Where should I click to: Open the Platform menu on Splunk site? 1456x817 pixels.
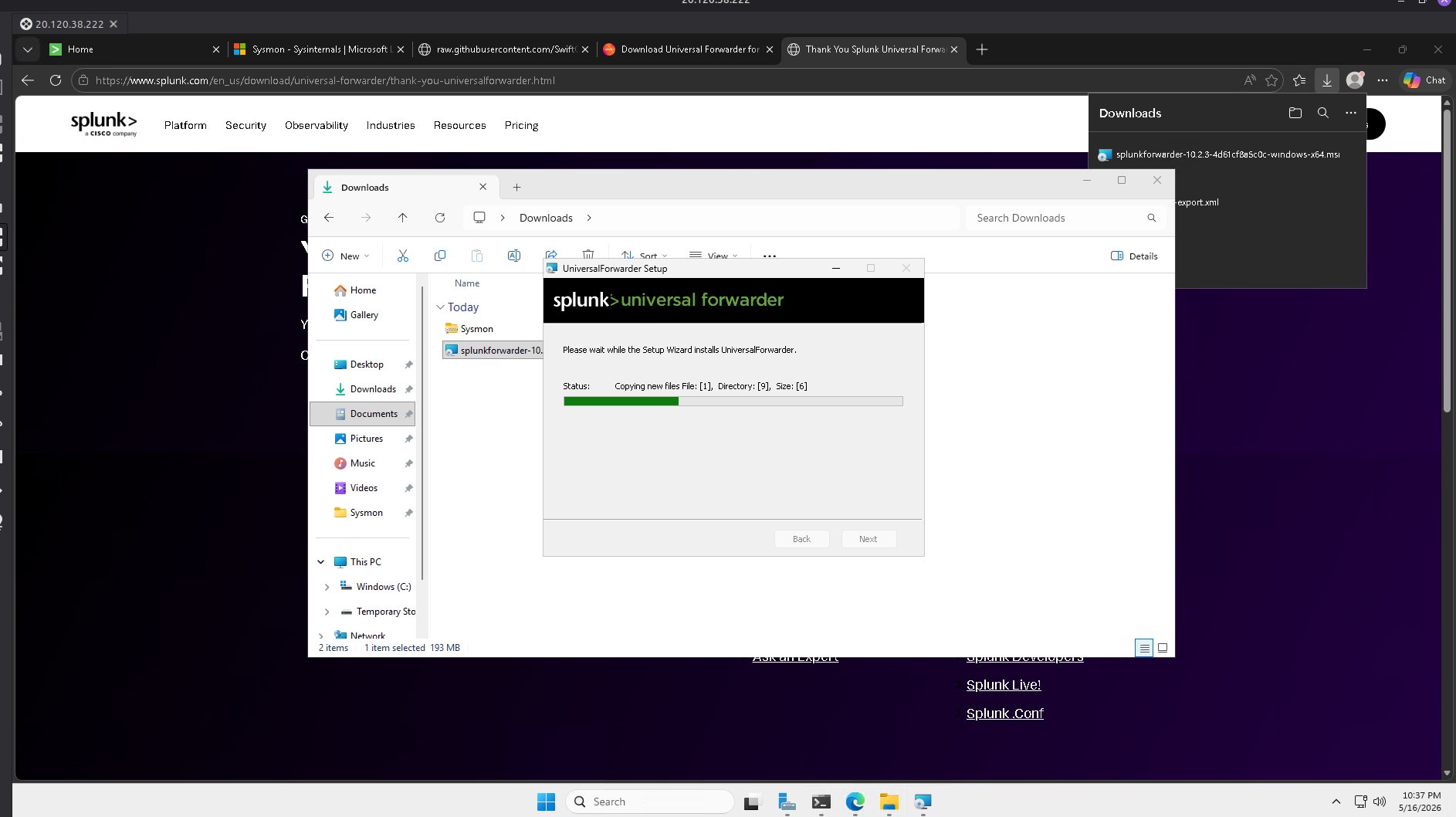click(185, 125)
